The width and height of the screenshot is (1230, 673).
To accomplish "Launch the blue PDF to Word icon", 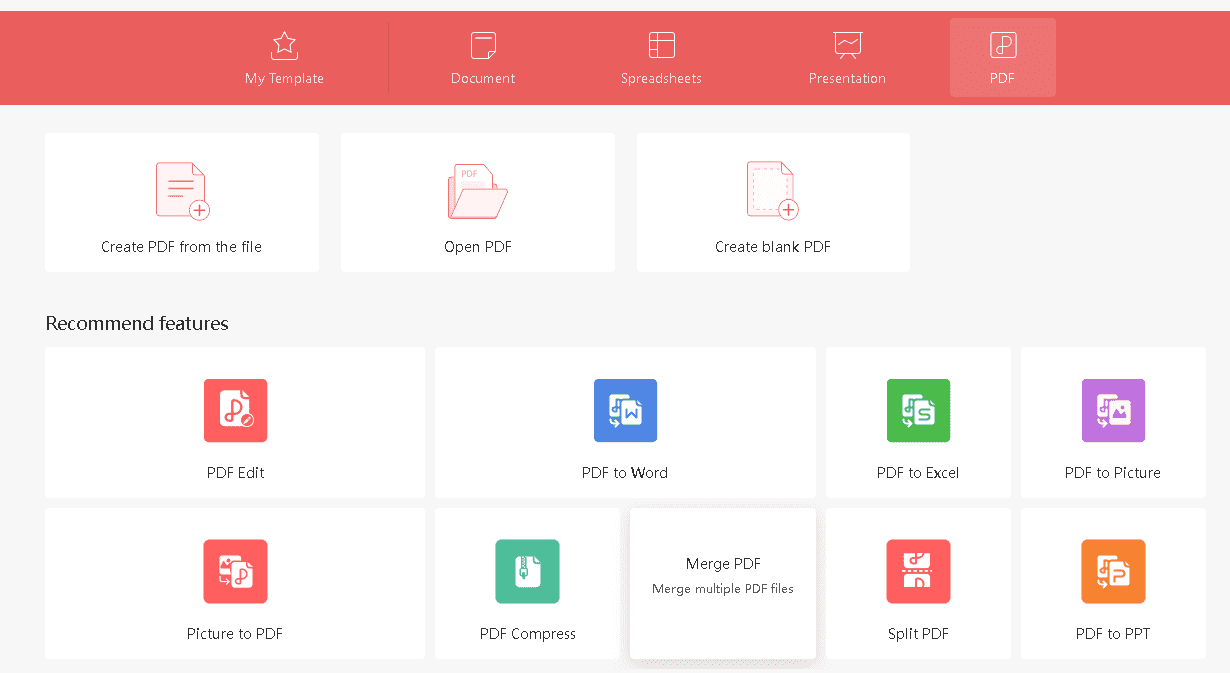I will coord(625,410).
